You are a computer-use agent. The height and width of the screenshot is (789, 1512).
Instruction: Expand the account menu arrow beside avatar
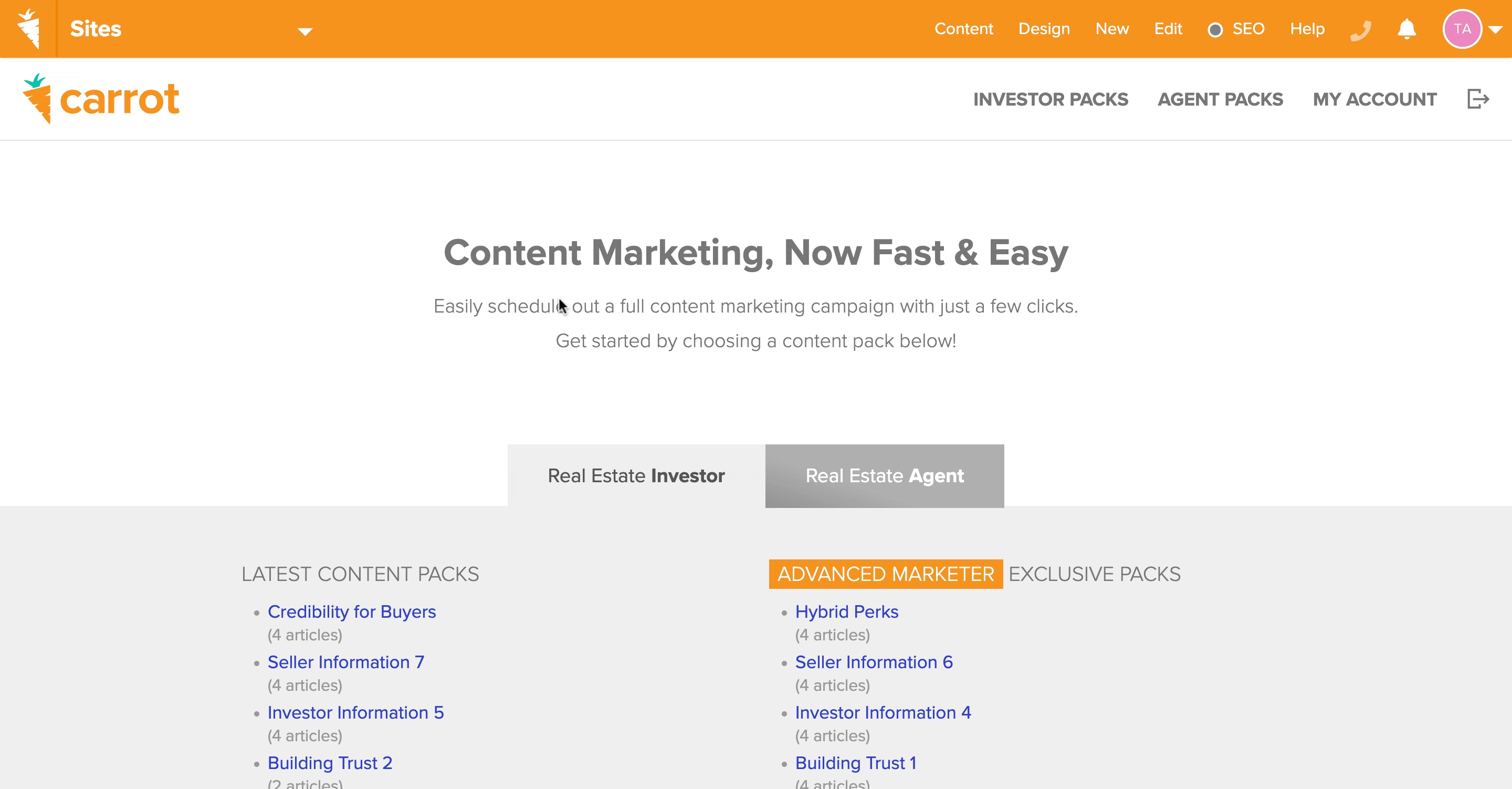(1495, 29)
